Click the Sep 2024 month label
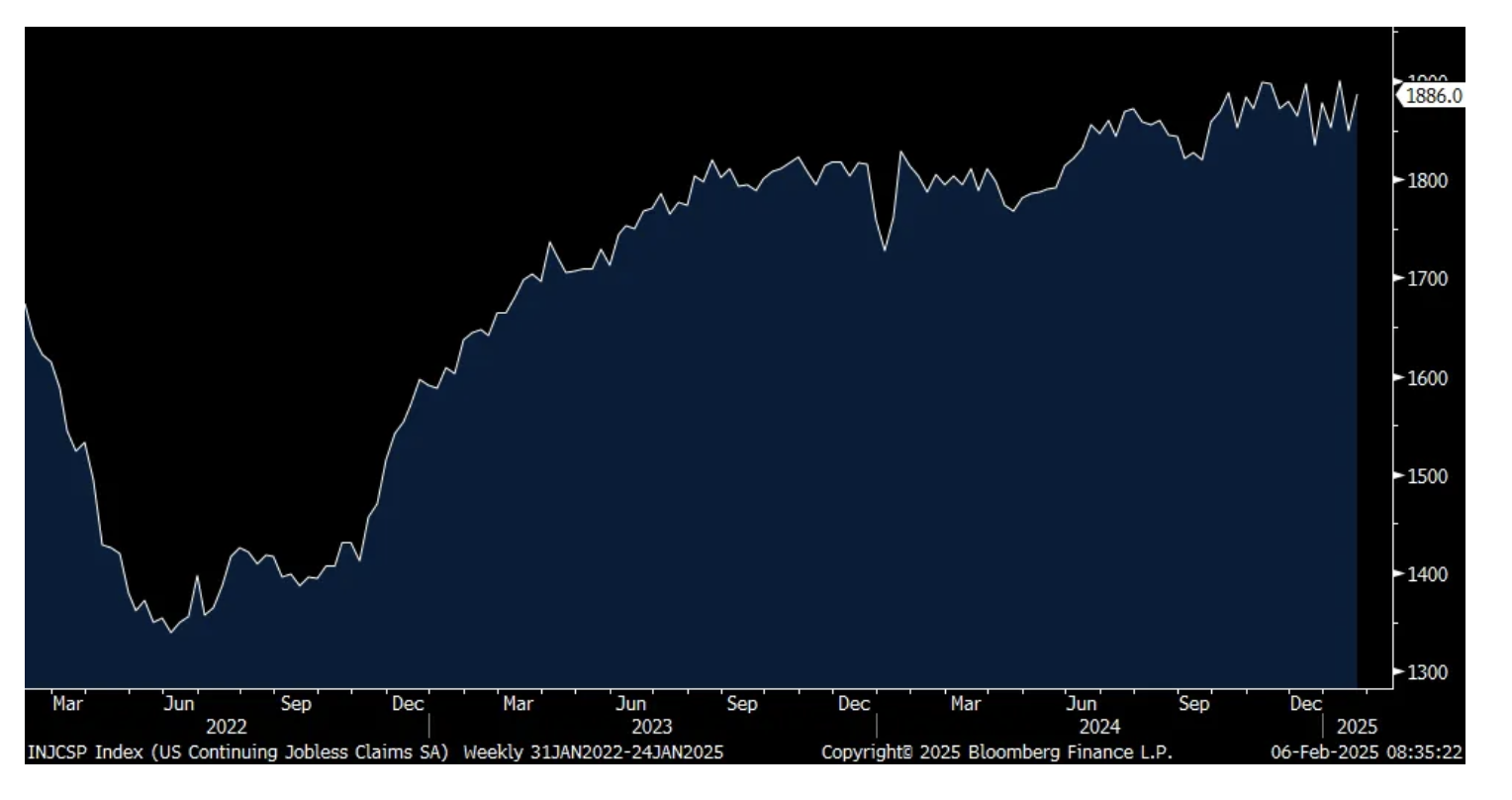 click(x=1193, y=704)
